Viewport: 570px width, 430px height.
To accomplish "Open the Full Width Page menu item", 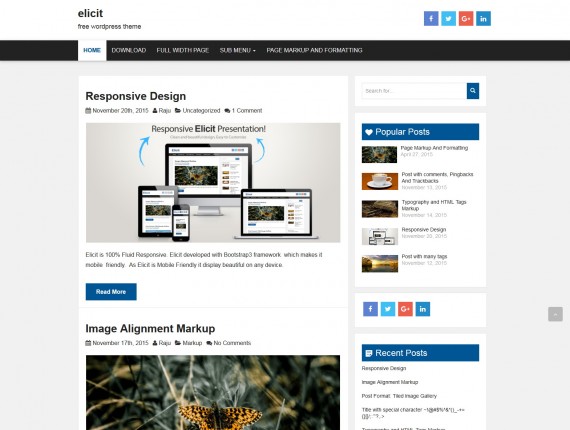I will click(182, 50).
